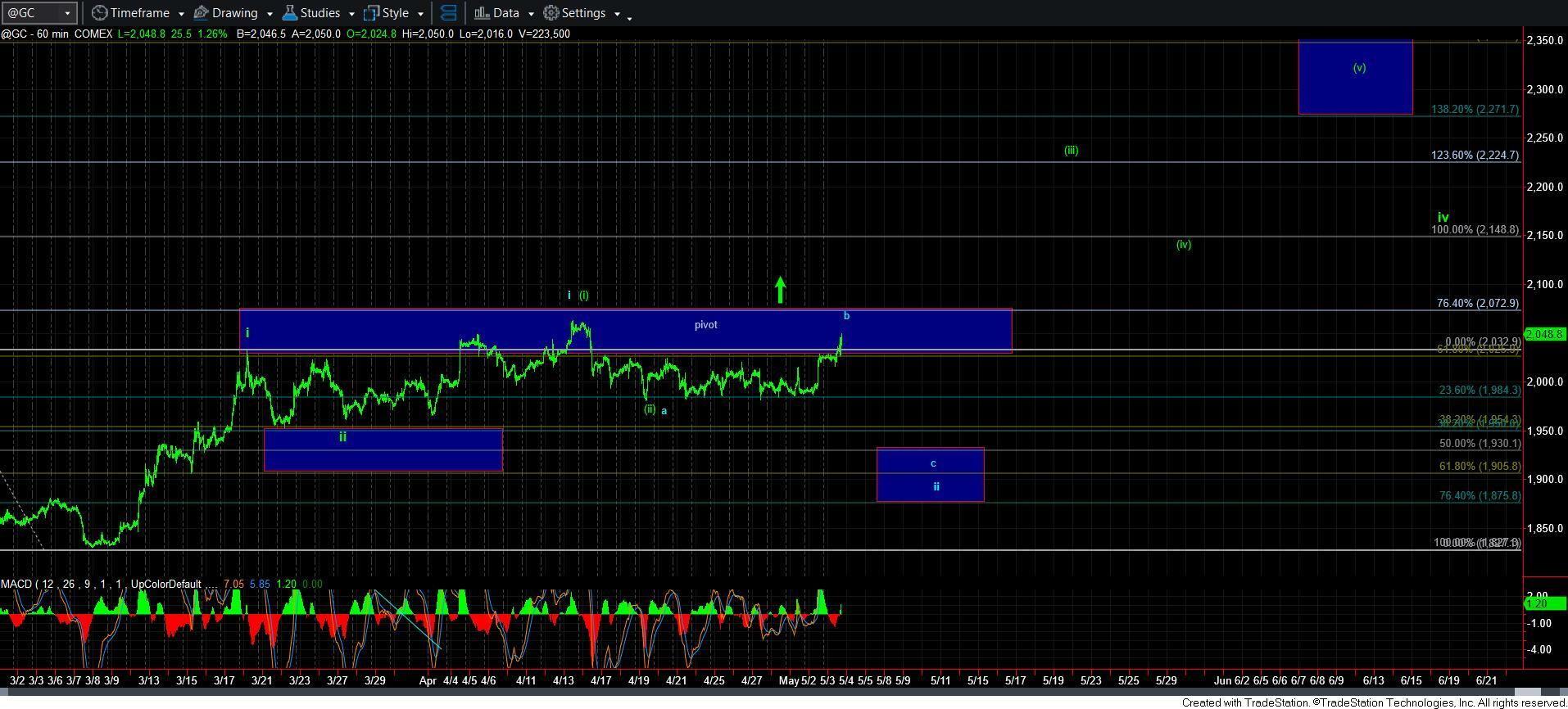This screenshot has height=709, width=1568.
Task: Click the Drawing pencil icon
Action: point(201,13)
